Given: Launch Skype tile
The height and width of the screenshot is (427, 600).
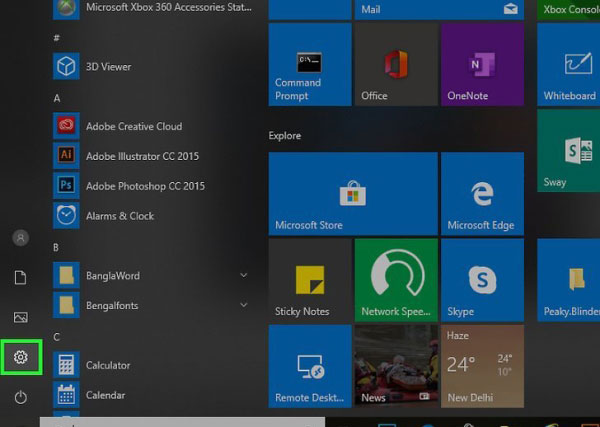Looking at the screenshot, I should coord(483,280).
